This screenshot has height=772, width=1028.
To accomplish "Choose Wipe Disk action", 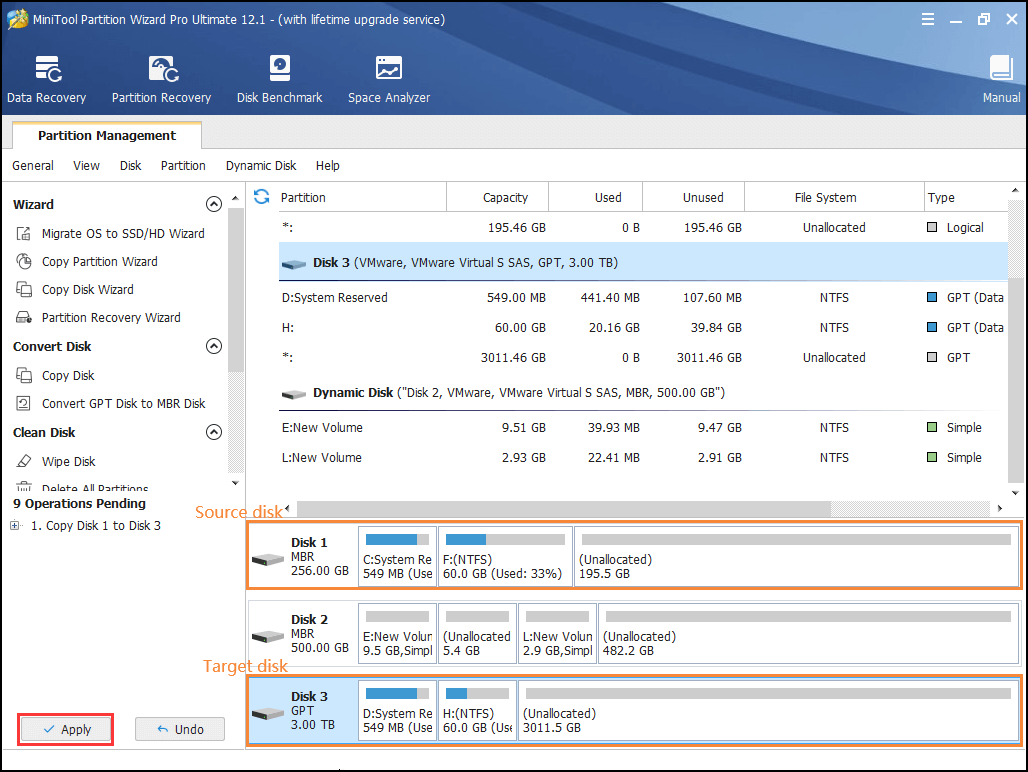I will (69, 461).
